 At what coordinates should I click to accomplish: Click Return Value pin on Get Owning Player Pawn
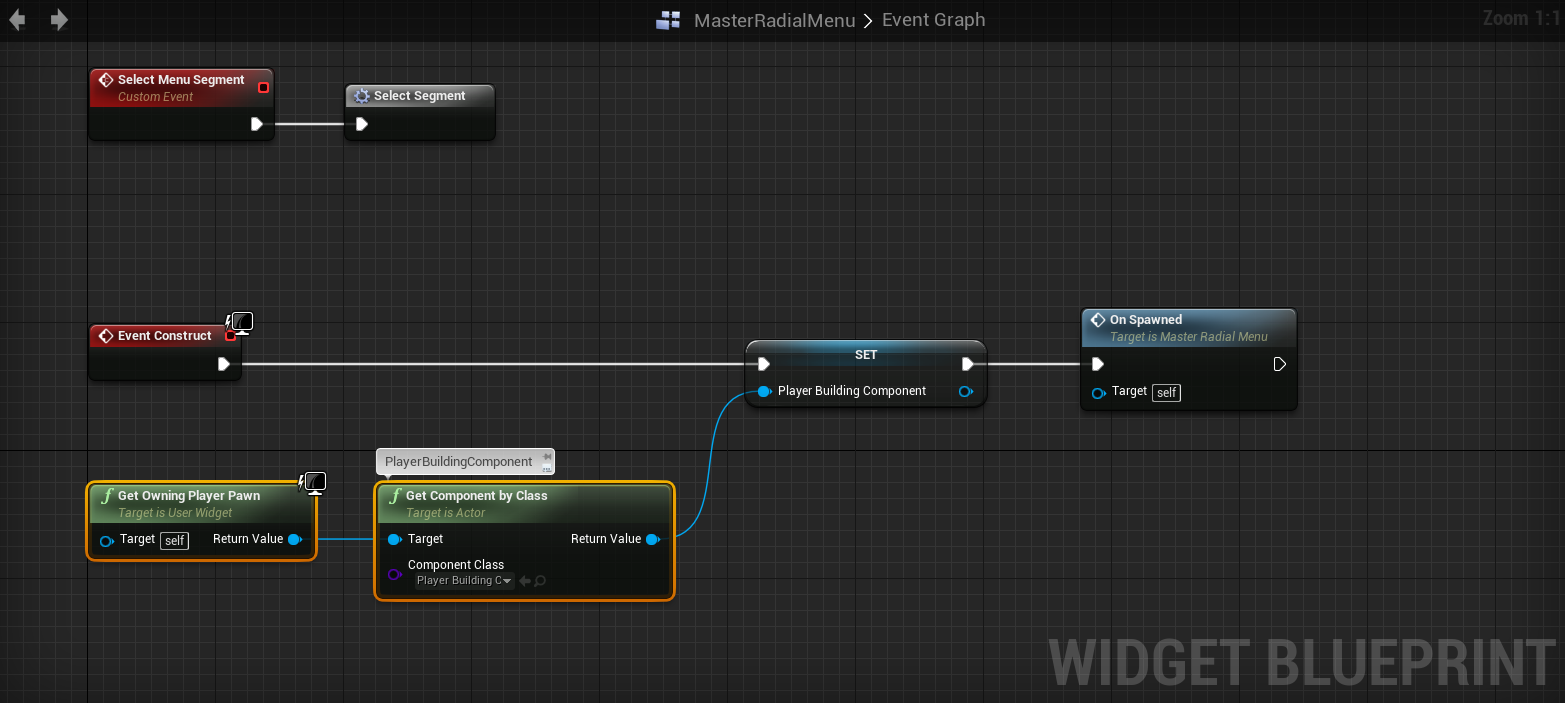[294, 540]
